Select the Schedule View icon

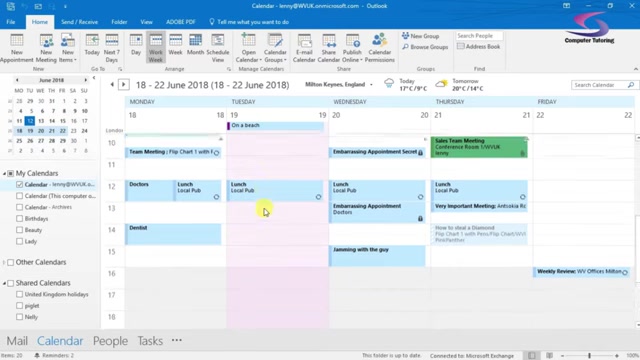coord(218,48)
